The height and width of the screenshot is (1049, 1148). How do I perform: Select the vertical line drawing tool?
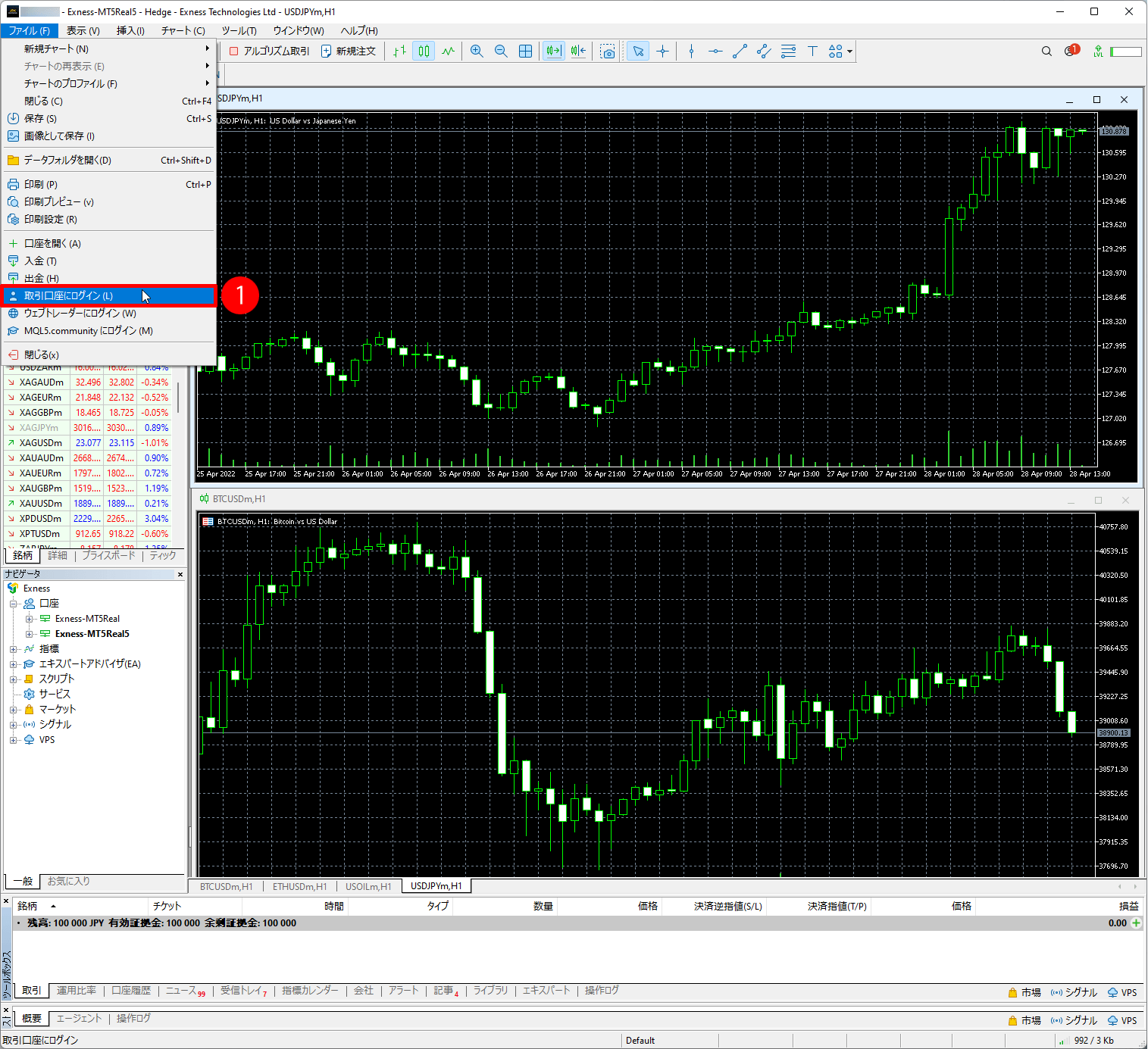click(691, 52)
